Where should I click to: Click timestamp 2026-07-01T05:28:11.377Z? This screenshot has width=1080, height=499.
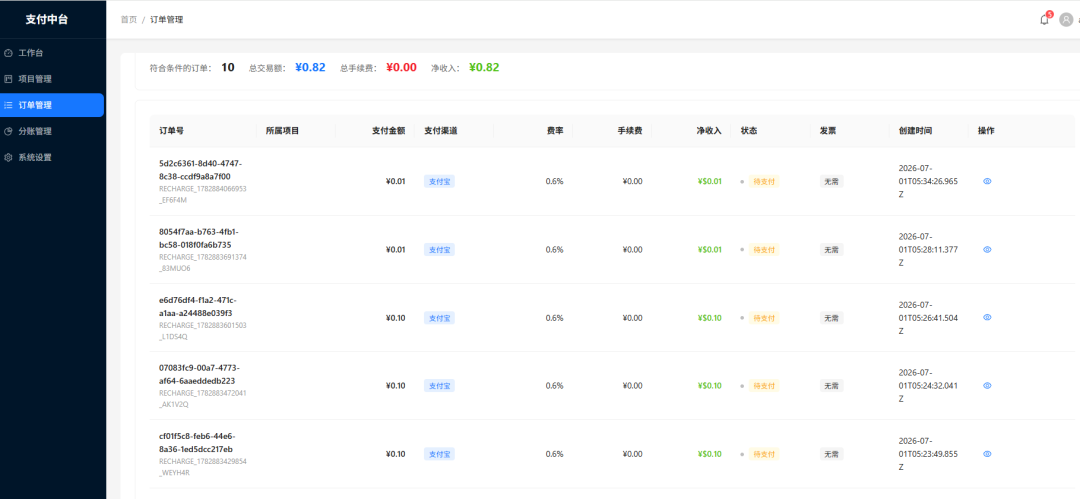pyautogui.click(x=928, y=250)
